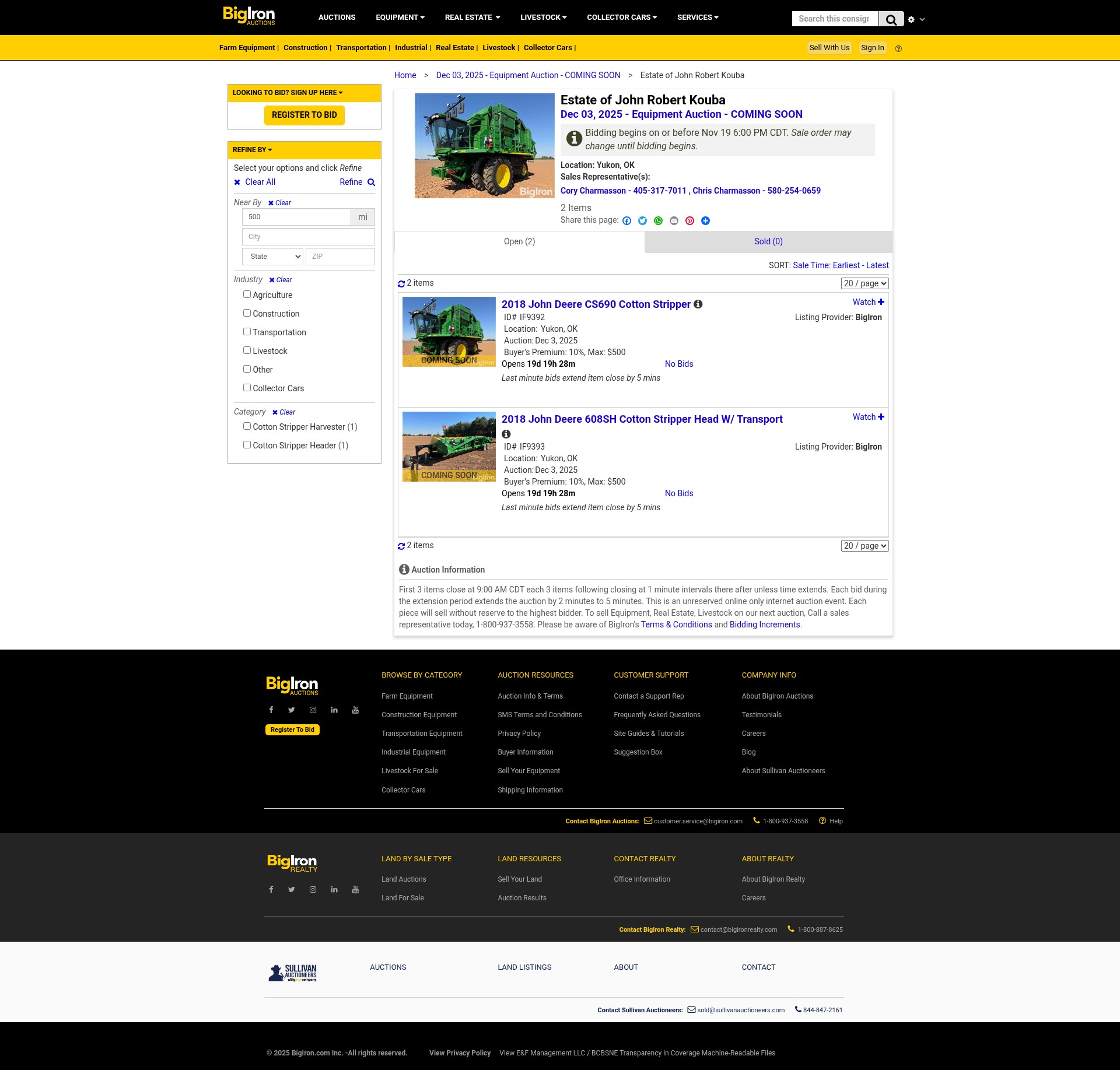Click info icon next to CS690 Cotton Stripper
The image size is (1120, 1070).
pos(698,304)
